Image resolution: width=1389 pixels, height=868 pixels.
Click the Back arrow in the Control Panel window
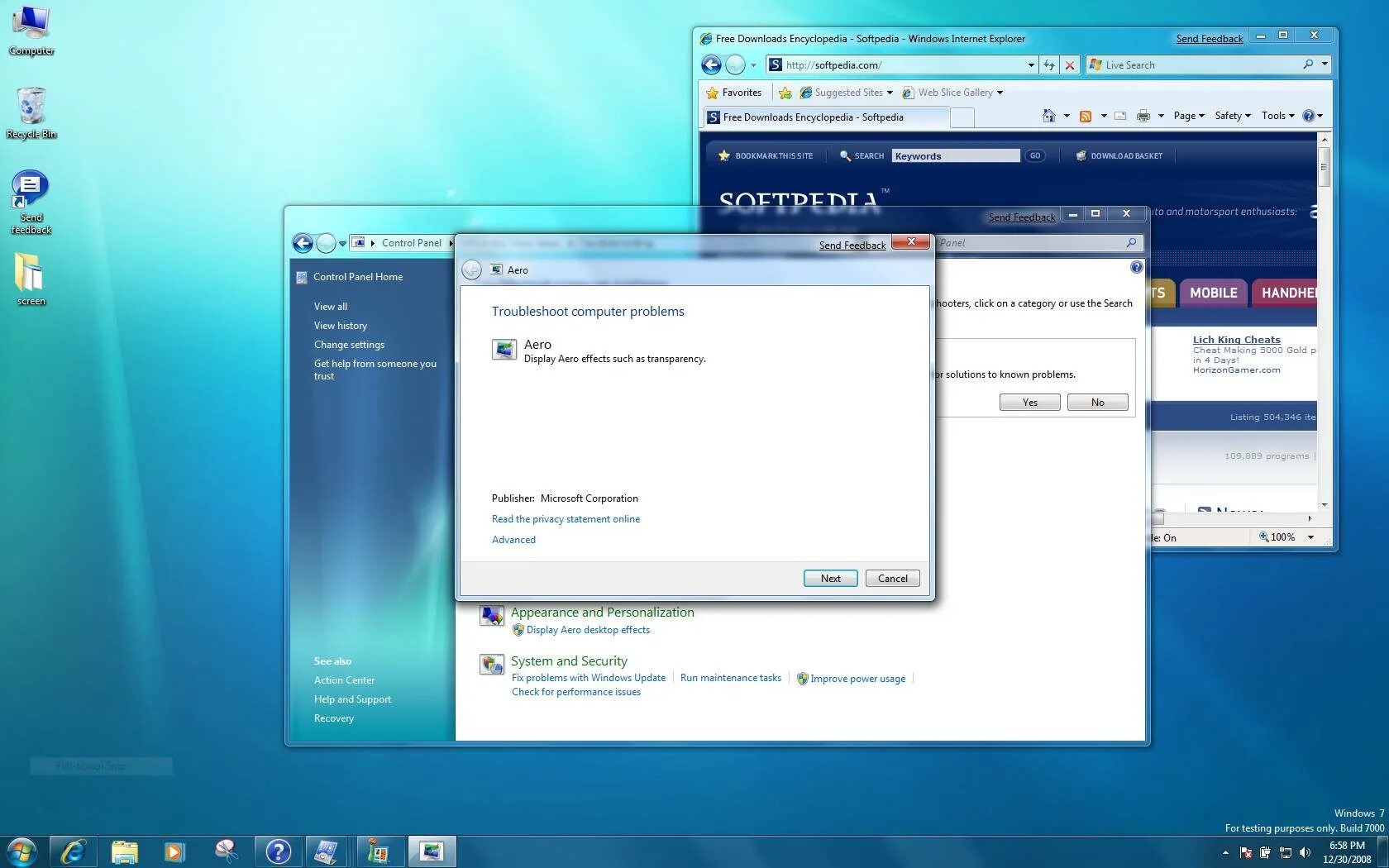click(303, 243)
